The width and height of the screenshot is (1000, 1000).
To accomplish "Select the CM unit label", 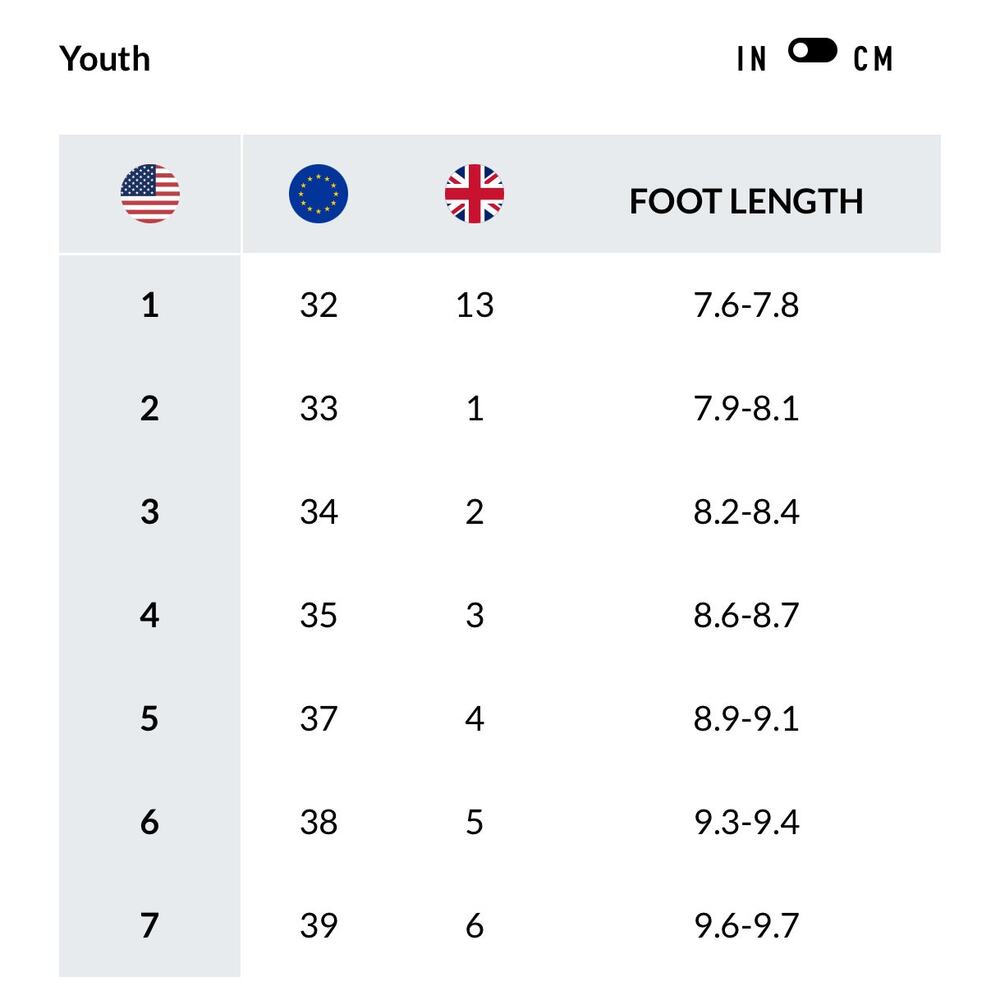I will [873, 59].
